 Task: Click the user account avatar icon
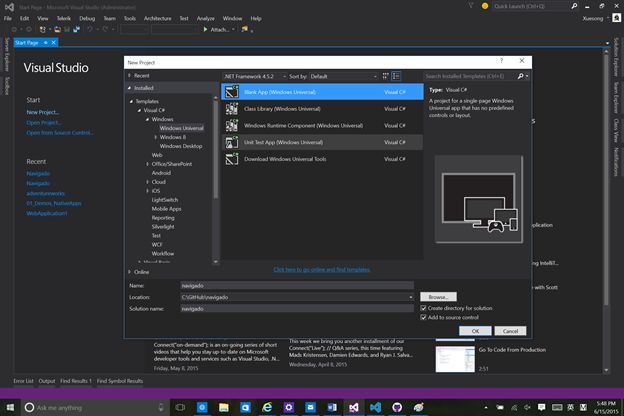(616, 18)
